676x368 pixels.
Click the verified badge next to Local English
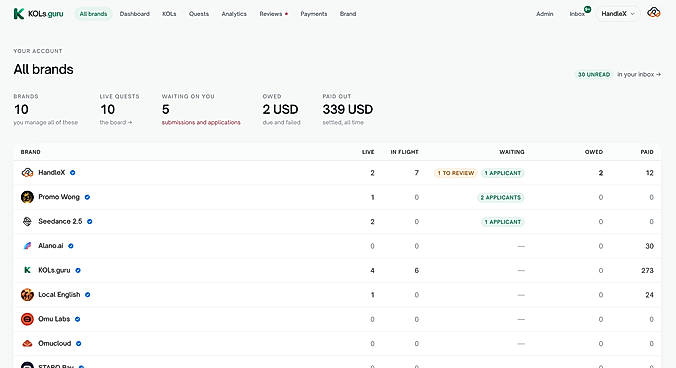(88, 295)
